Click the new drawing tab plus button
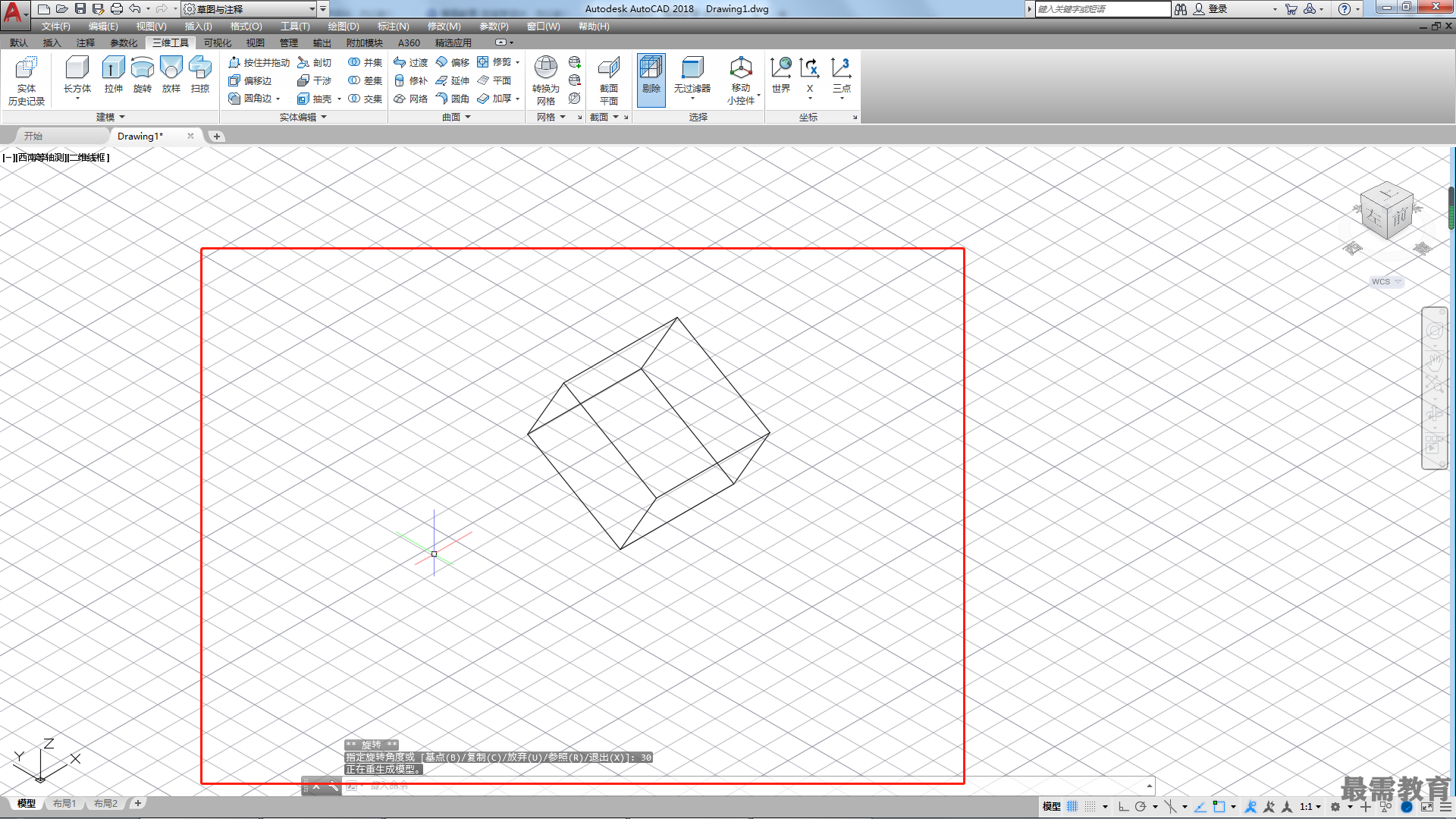Viewport: 1456px width, 819px height. (x=217, y=136)
